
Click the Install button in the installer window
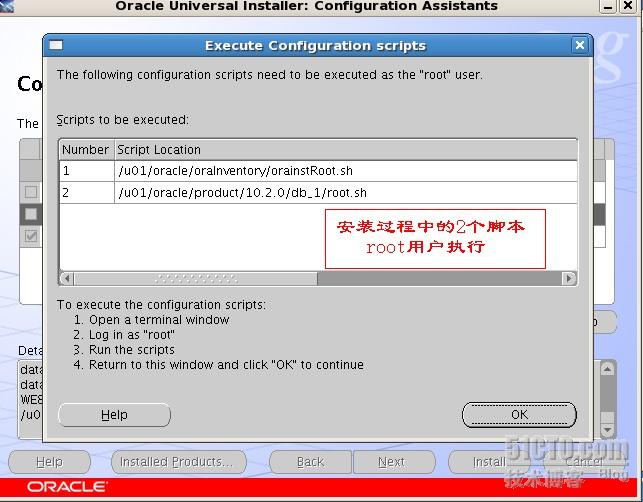489,462
